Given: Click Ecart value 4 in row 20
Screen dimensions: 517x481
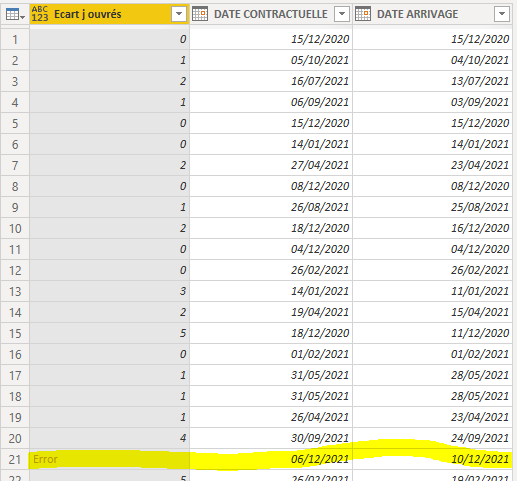Looking at the screenshot, I should [109, 438].
